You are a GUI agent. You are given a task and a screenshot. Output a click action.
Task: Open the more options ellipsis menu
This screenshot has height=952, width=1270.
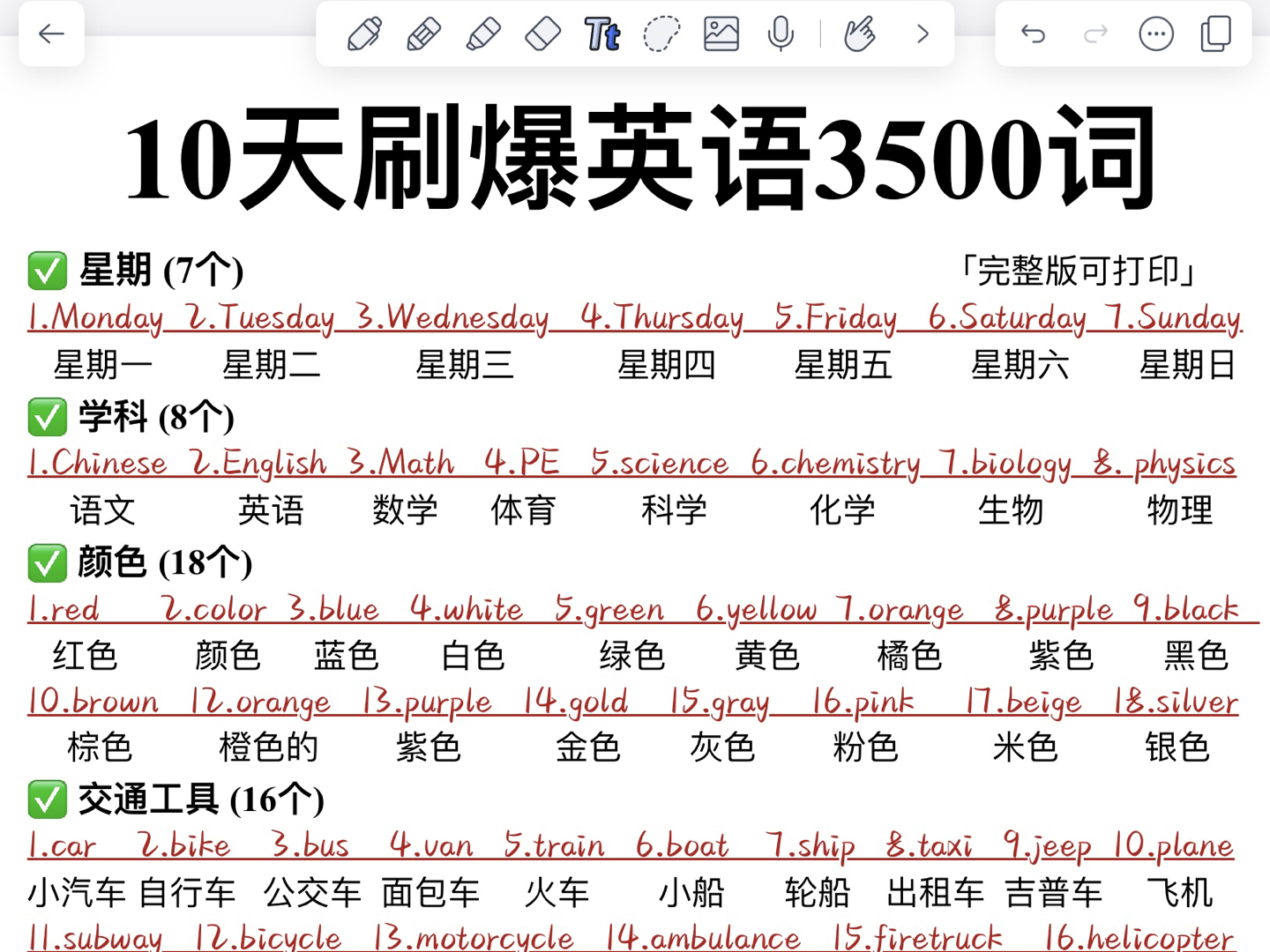coord(1155,34)
